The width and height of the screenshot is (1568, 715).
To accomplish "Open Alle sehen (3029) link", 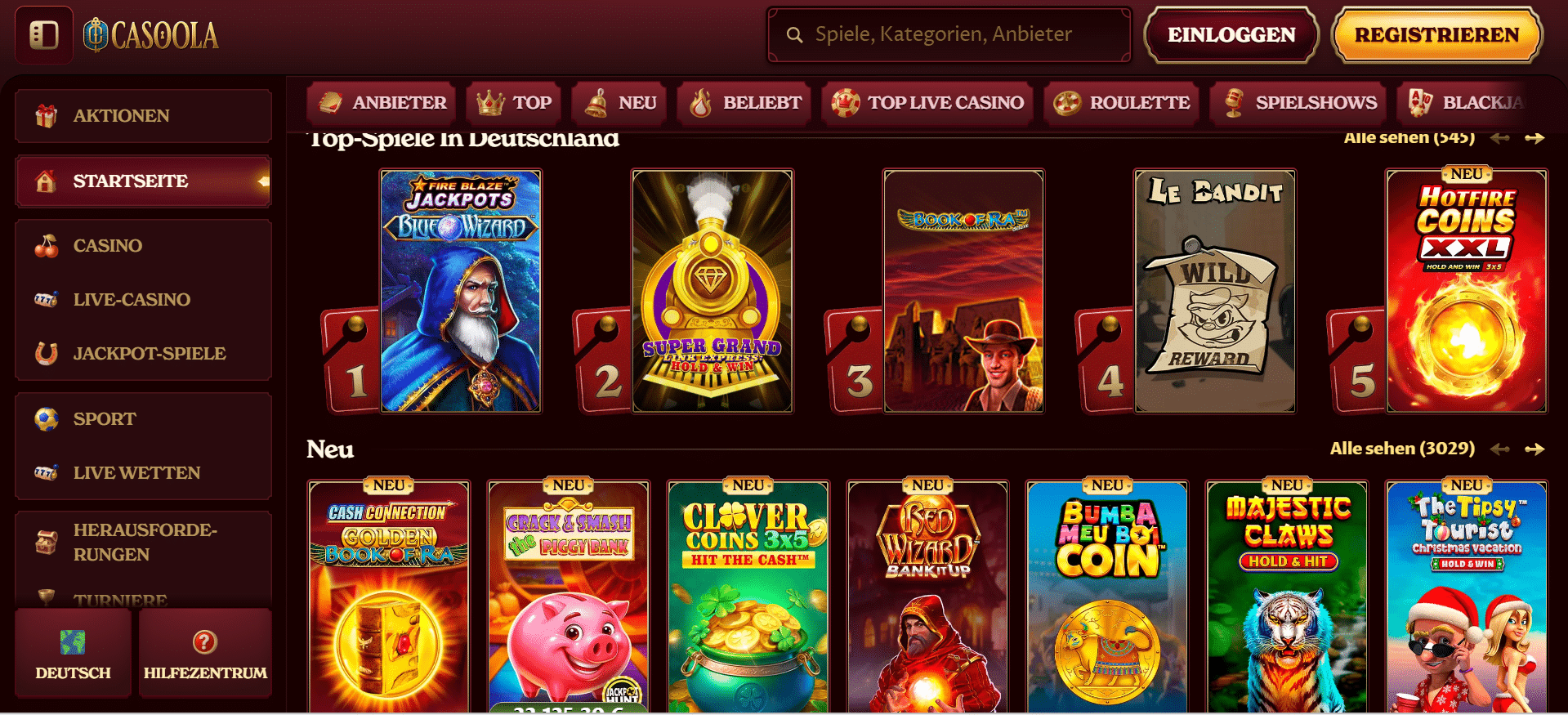I will coord(1402,449).
